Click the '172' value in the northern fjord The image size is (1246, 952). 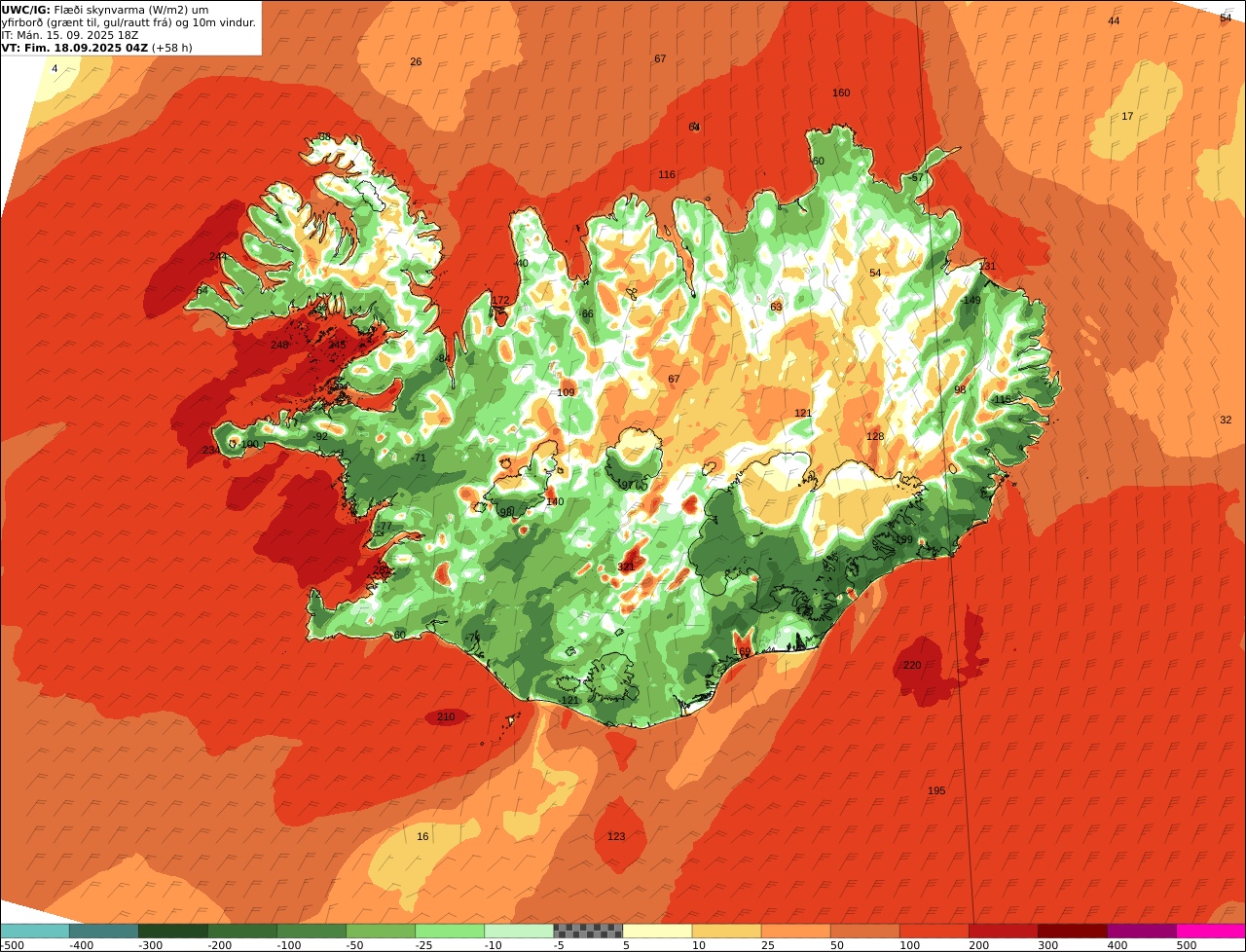coord(500,301)
